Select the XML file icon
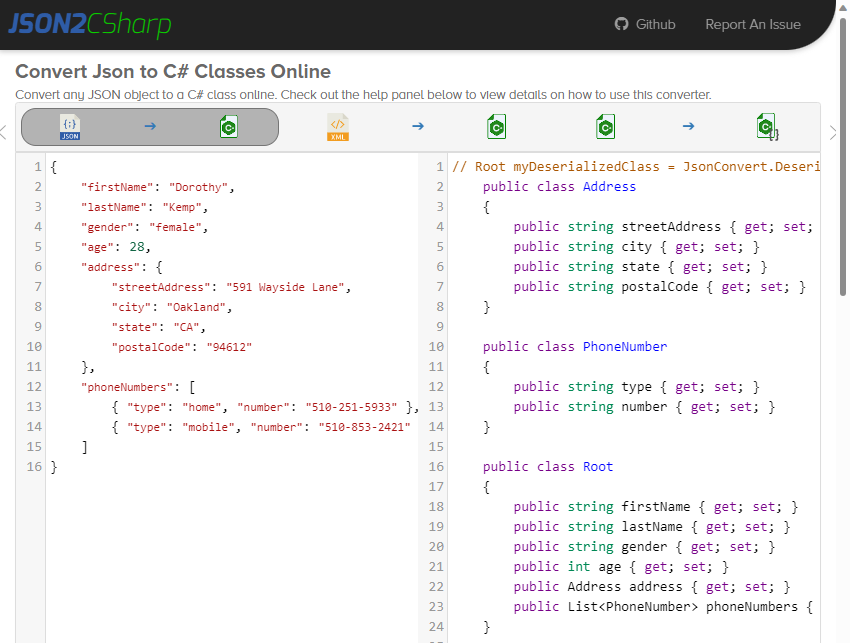This screenshot has width=850, height=643. point(338,127)
